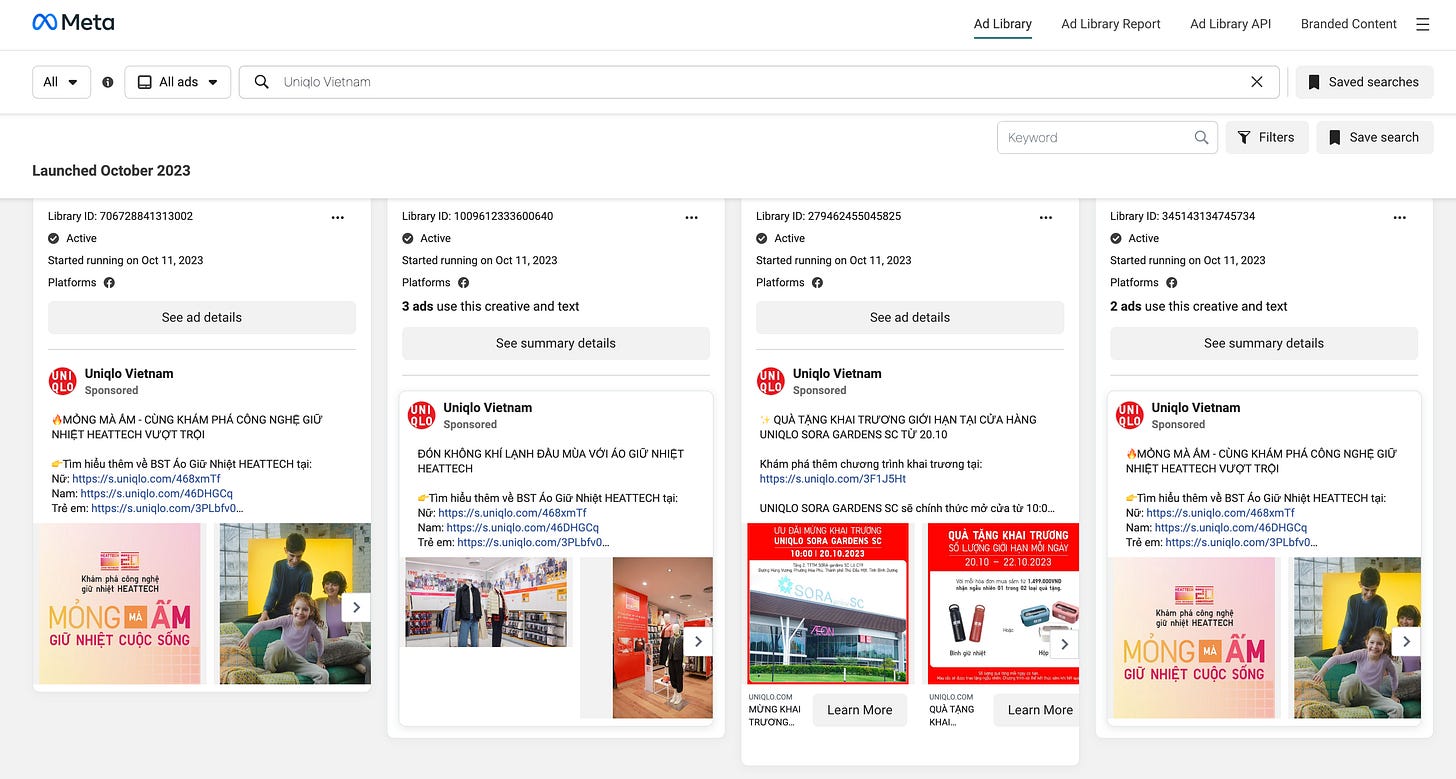Click Uniqlo logo avatar in fourth ad card
Viewport: 1456px width, 779px height.
(x=1130, y=415)
